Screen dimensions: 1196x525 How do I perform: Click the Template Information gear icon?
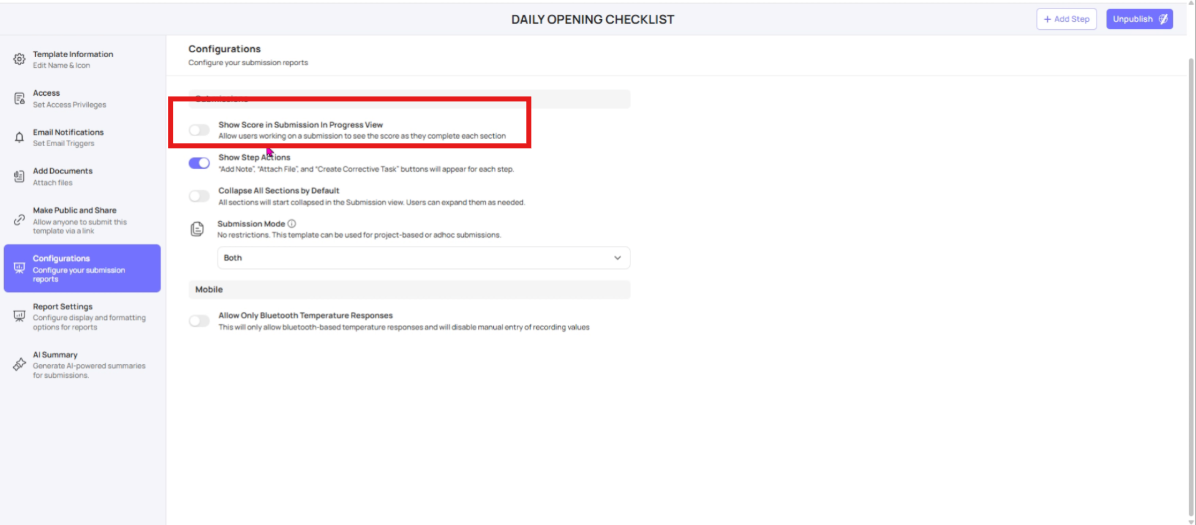pyautogui.click(x=19, y=59)
